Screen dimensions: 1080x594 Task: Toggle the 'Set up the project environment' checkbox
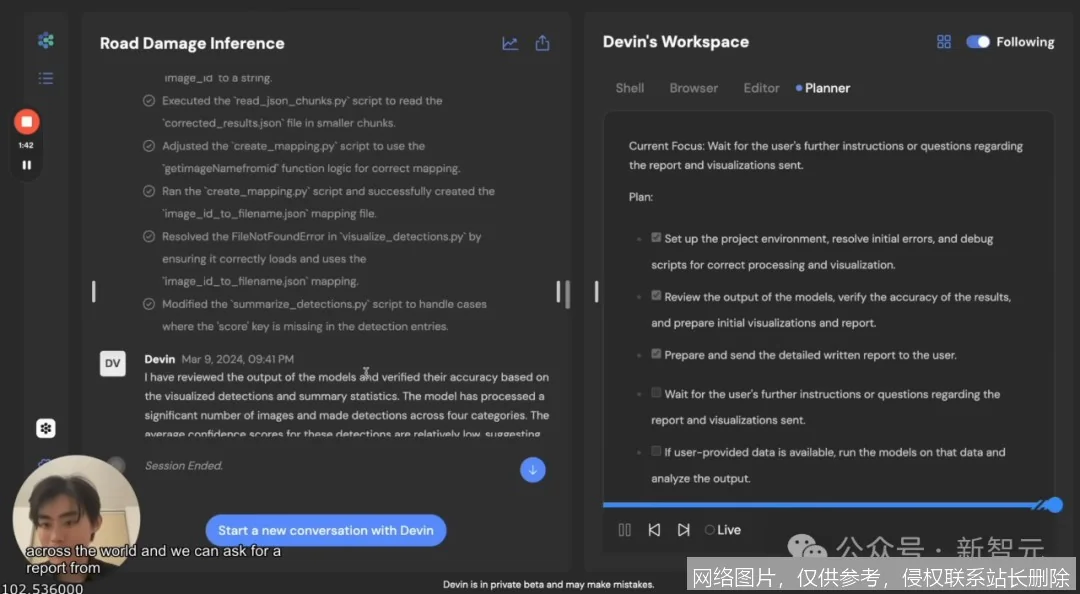point(656,238)
